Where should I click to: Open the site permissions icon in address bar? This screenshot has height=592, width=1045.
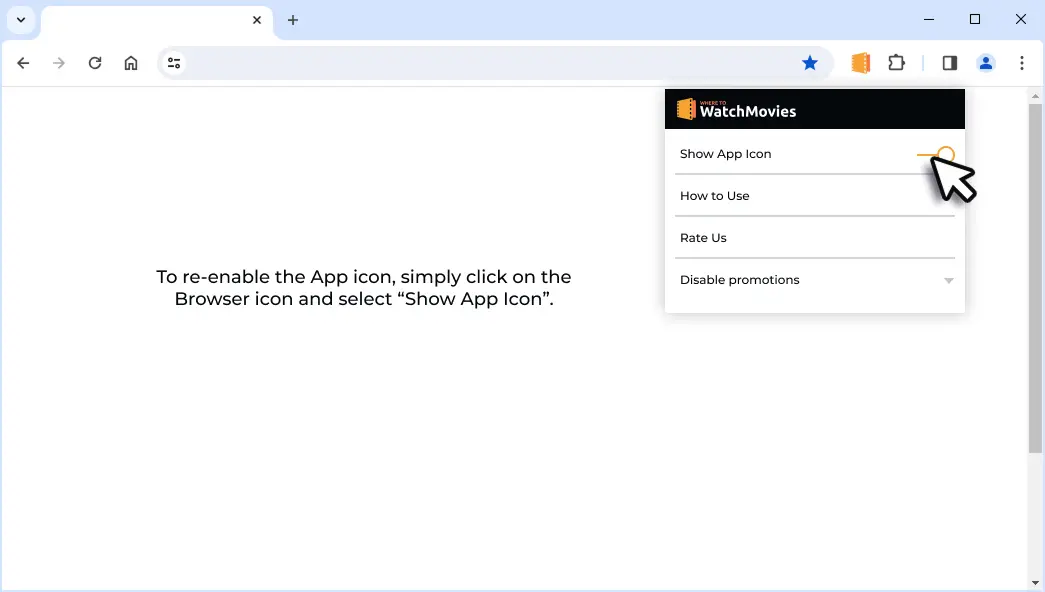pyautogui.click(x=173, y=62)
